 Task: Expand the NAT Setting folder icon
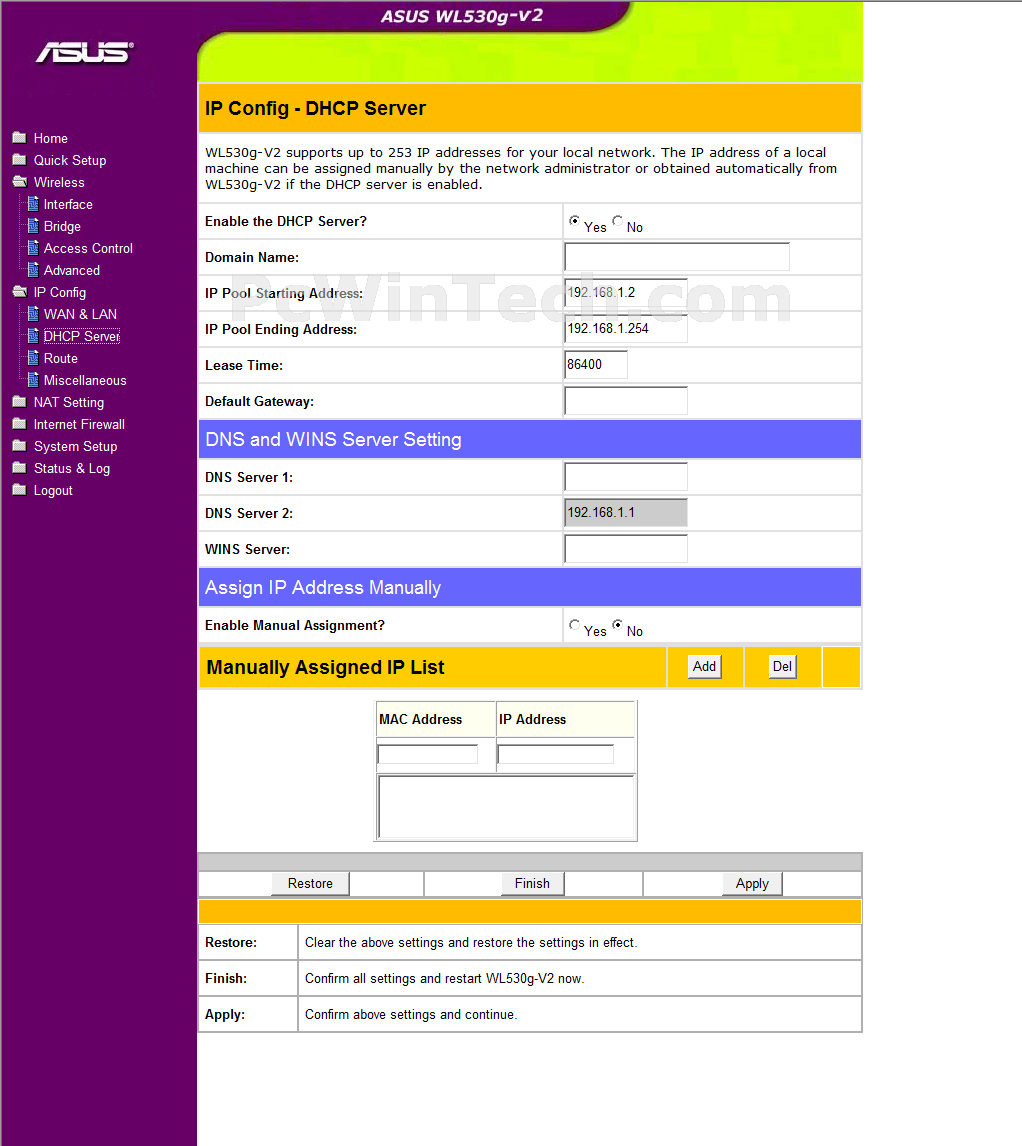tap(20, 401)
